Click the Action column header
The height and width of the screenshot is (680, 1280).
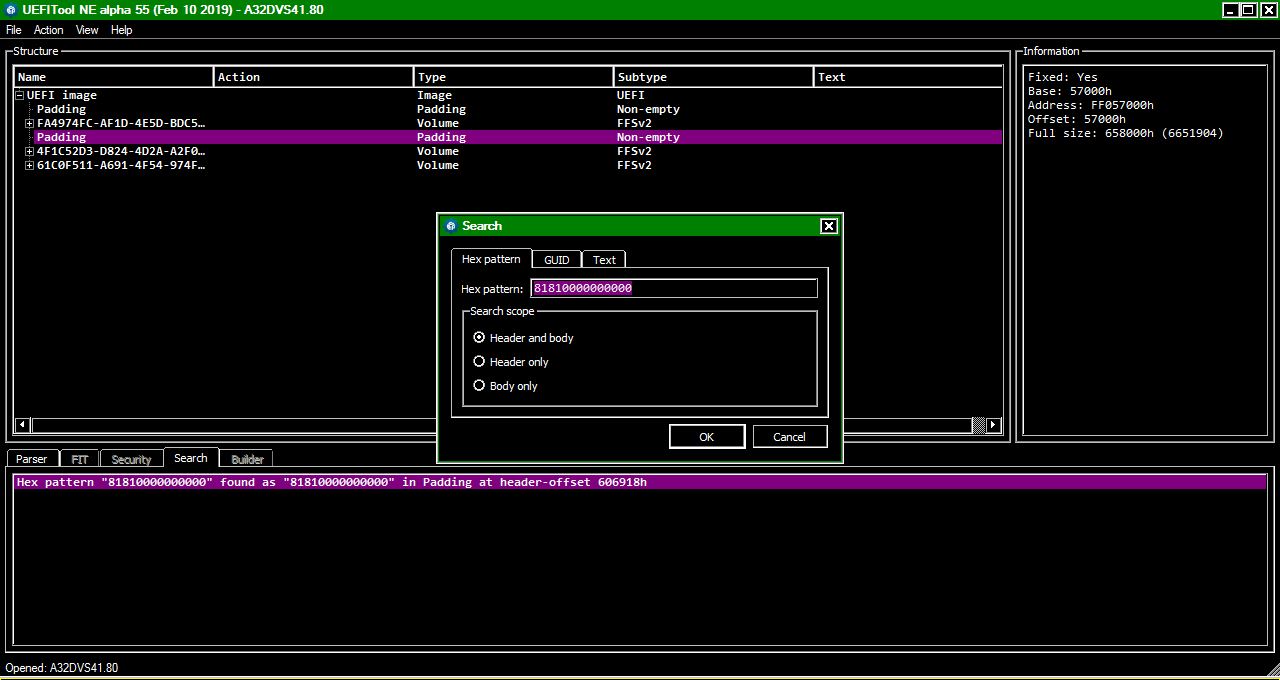pyautogui.click(x=314, y=77)
